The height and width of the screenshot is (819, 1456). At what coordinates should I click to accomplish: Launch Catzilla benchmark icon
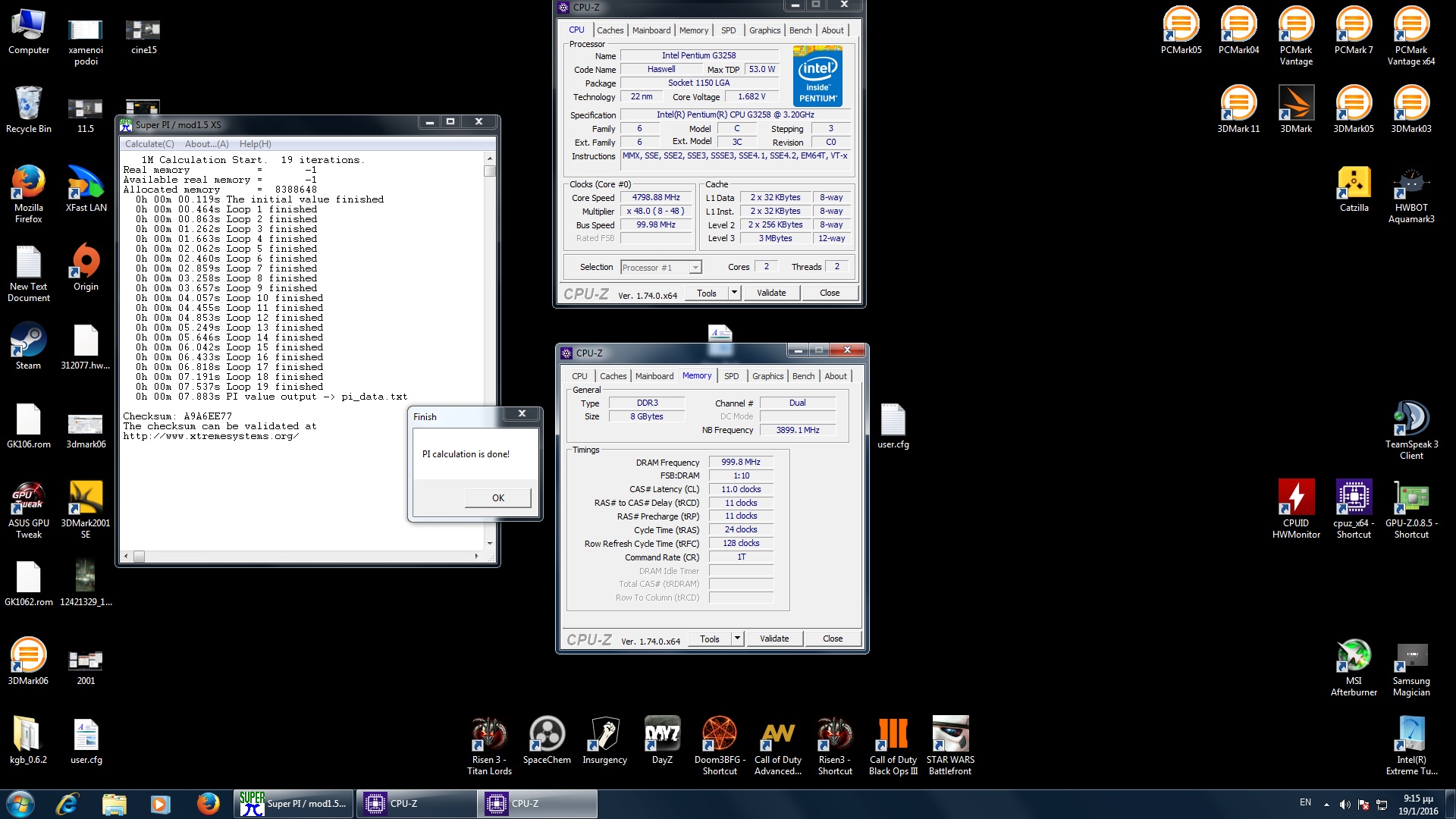tap(1354, 187)
